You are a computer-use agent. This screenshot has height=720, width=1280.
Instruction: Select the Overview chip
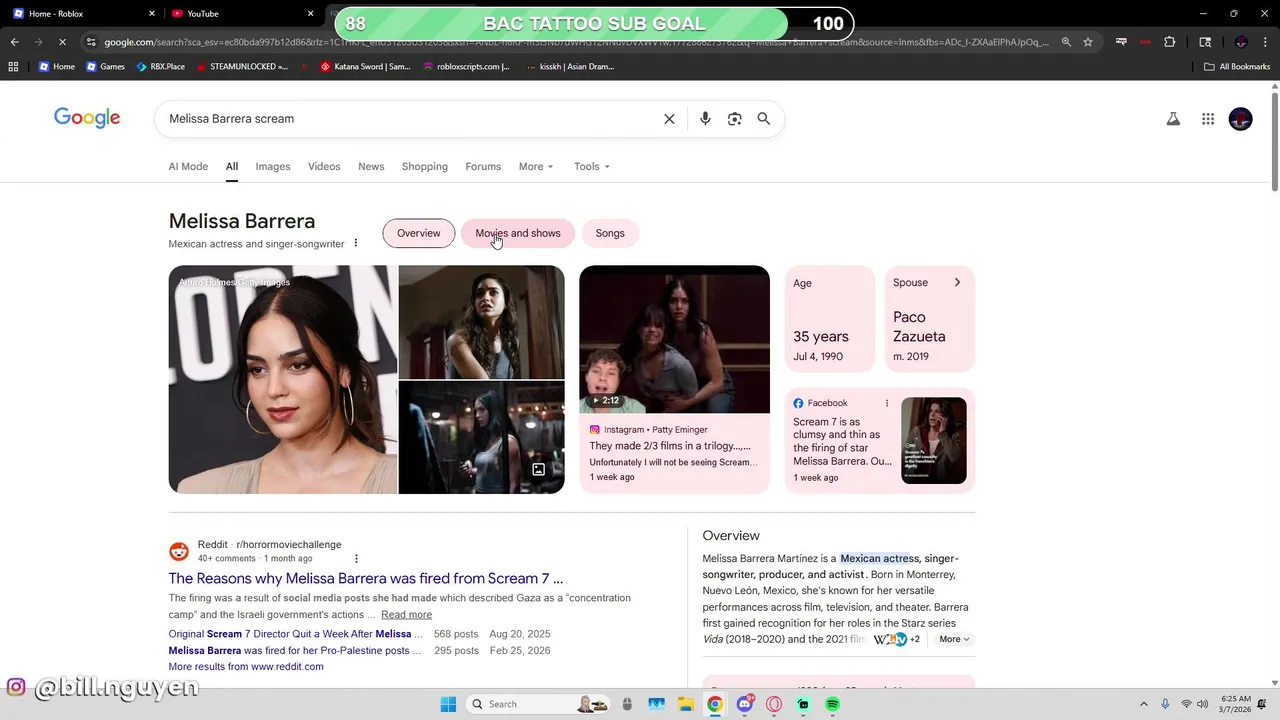(418, 233)
